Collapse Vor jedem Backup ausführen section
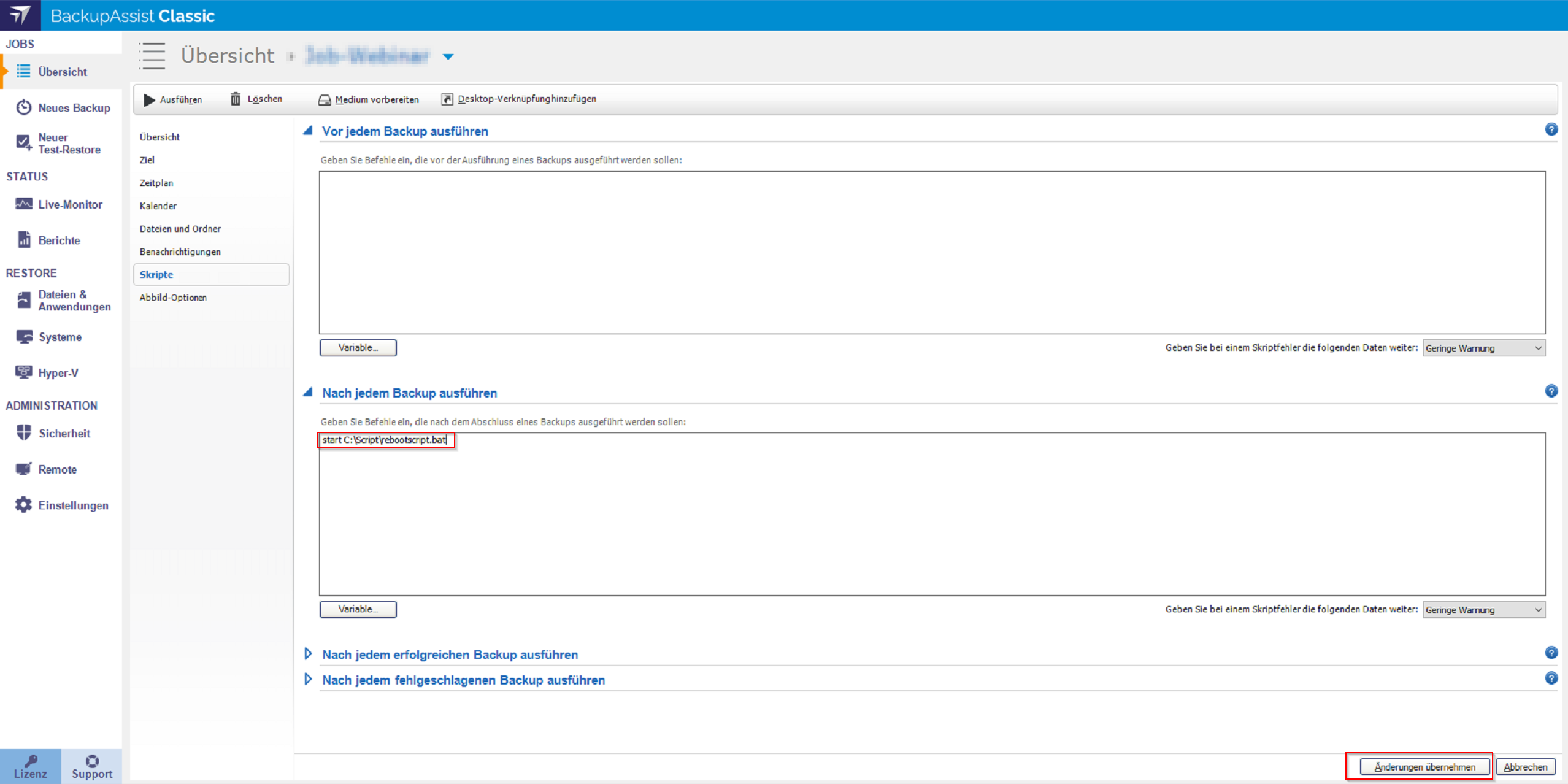1568x784 pixels. pos(308,131)
